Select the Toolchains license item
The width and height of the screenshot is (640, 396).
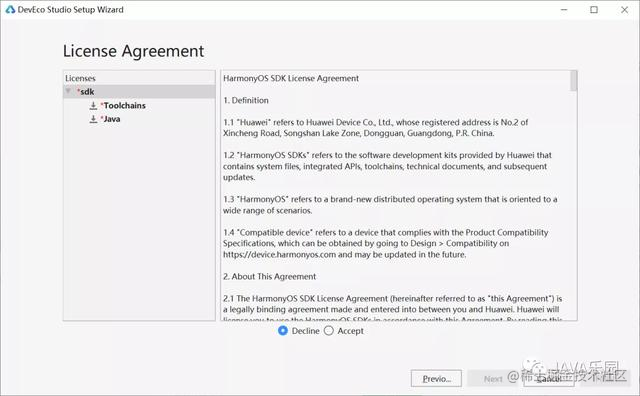click(124, 105)
